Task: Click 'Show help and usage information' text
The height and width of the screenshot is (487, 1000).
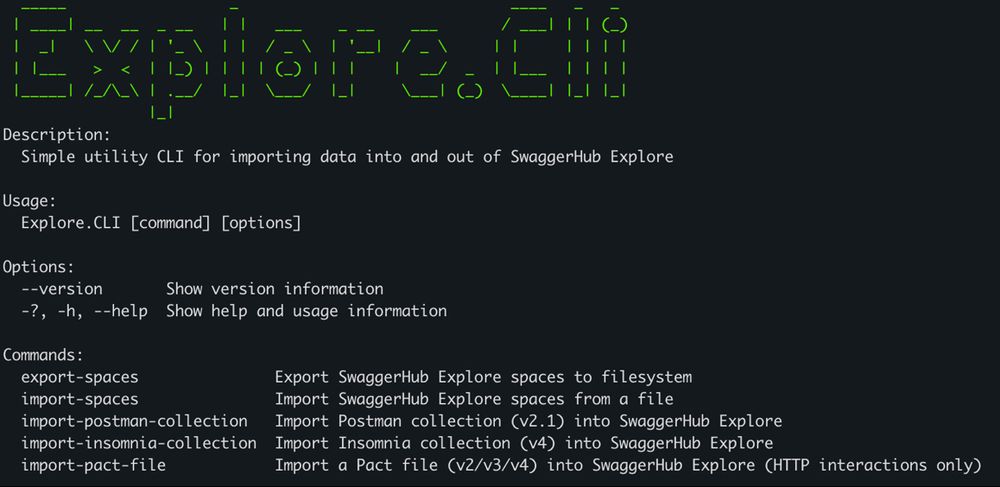Action: tap(306, 311)
